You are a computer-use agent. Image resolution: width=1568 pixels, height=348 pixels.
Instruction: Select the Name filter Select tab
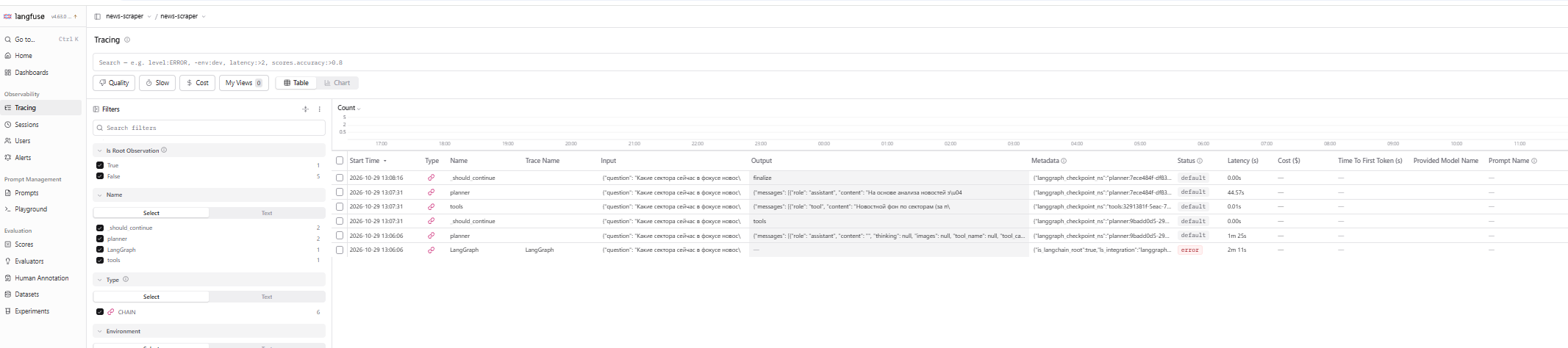[151, 213]
